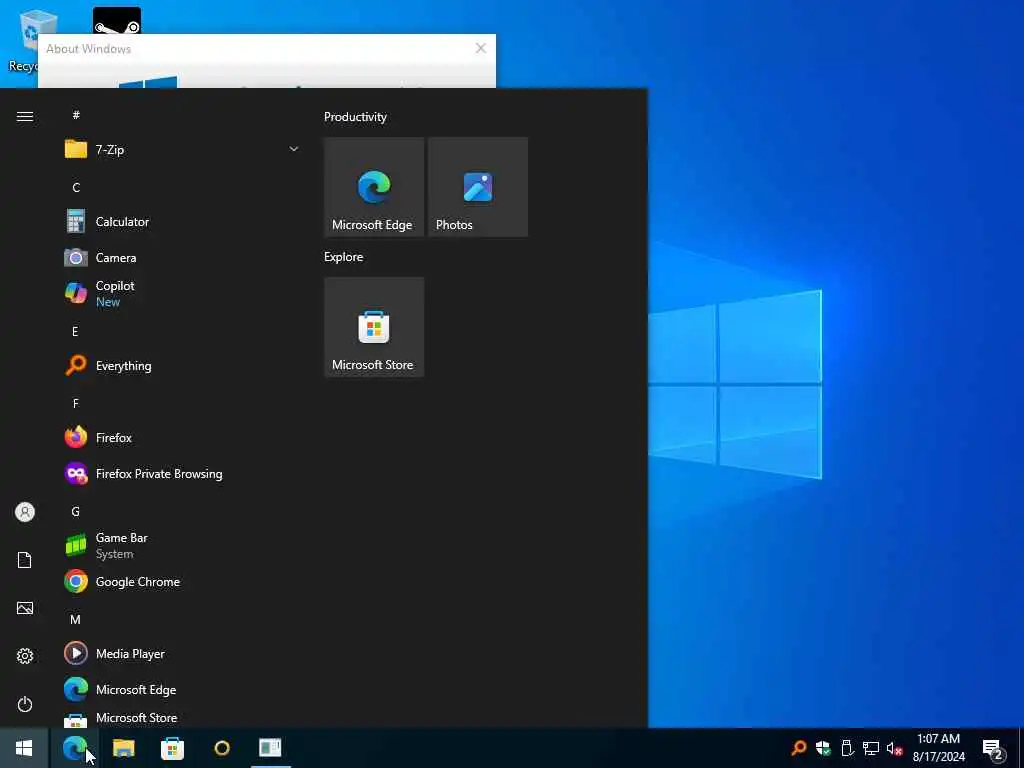Viewport: 1024px width, 768px height.
Task: Click the Productivity group heading
Action: click(355, 117)
